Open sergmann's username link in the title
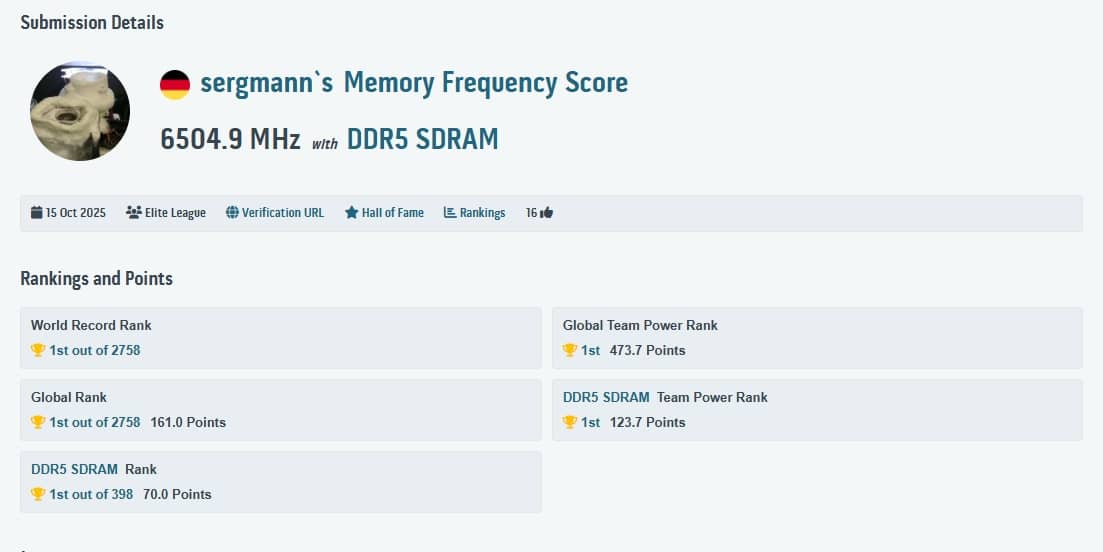 tap(266, 82)
